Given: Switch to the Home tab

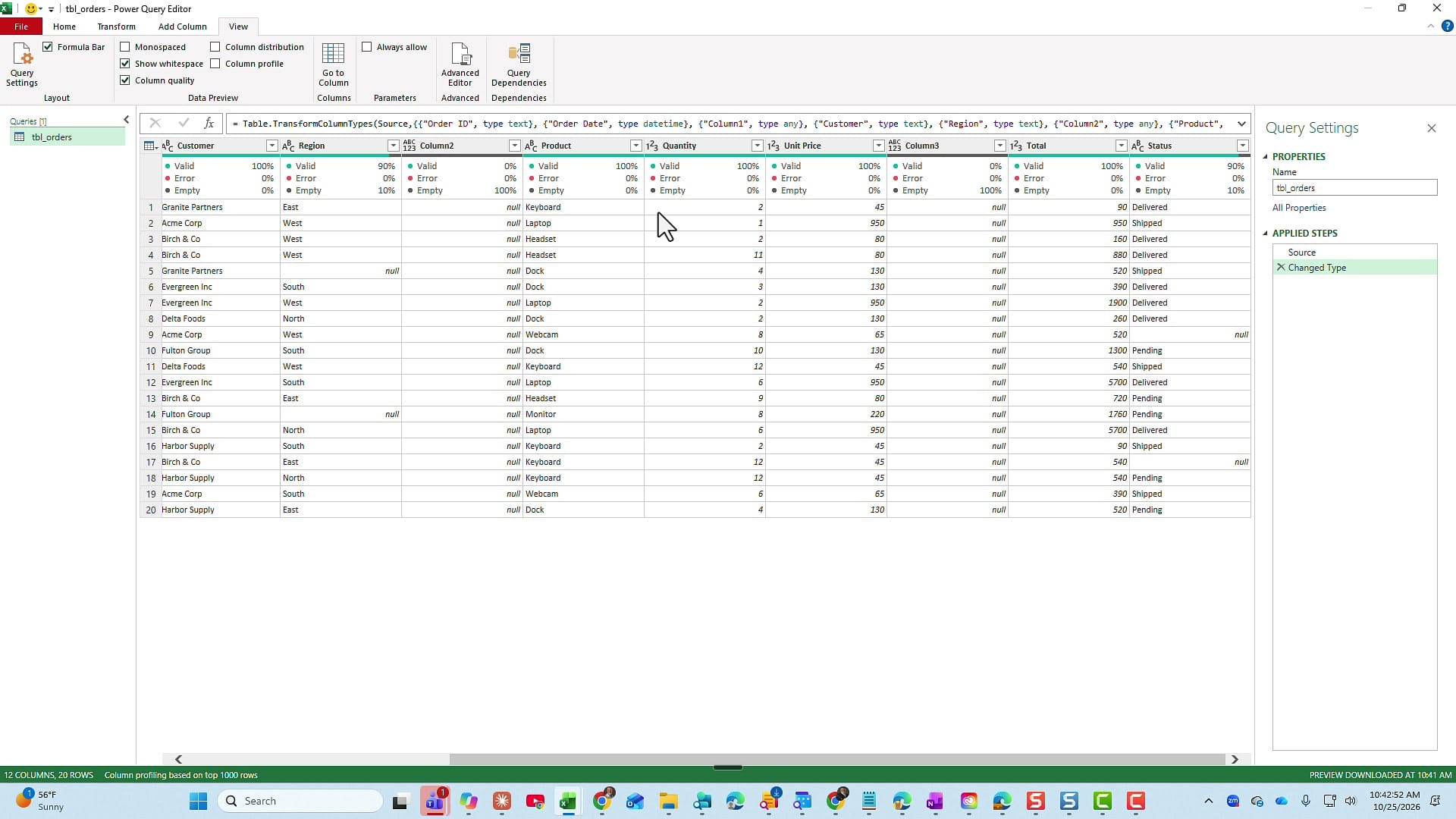Looking at the screenshot, I should click(64, 27).
